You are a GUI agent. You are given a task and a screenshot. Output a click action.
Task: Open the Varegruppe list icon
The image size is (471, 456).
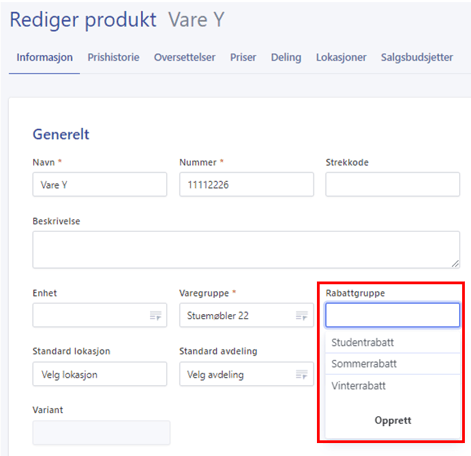coord(302,315)
